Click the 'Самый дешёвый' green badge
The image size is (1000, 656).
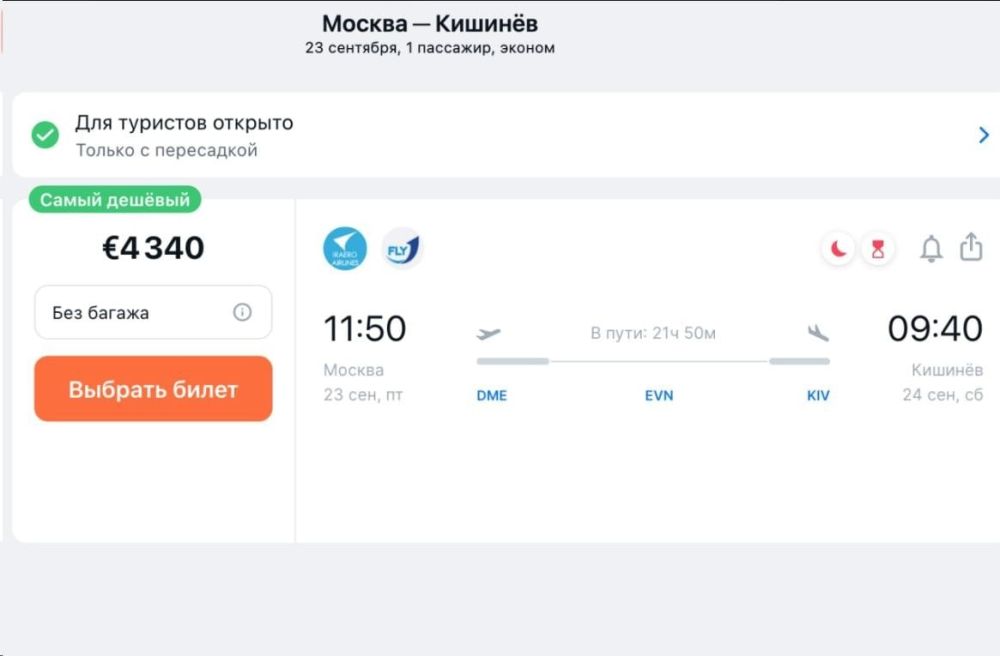click(115, 200)
